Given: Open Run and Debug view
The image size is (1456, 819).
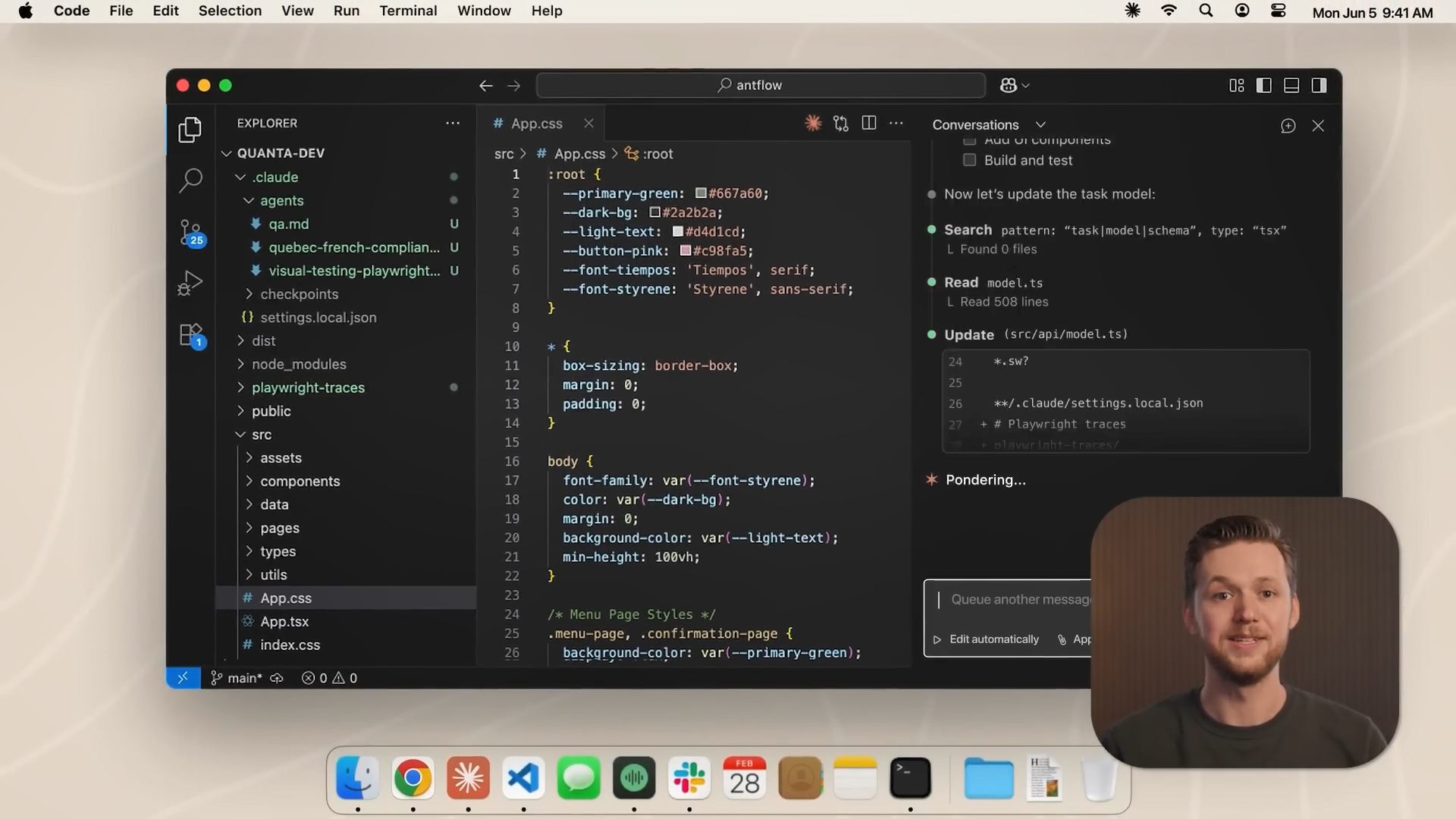Looking at the screenshot, I should pyautogui.click(x=190, y=283).
